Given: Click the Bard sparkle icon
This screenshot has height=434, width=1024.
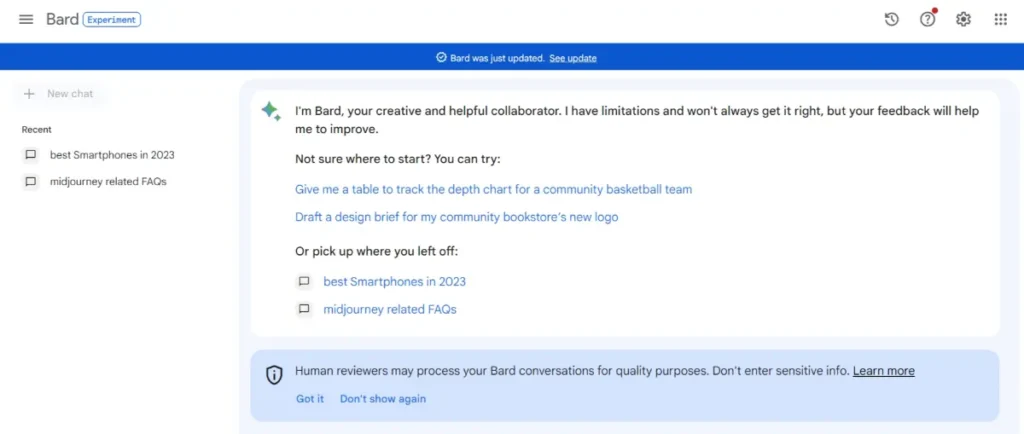Looking at the screenshot, I should point(271,112).
